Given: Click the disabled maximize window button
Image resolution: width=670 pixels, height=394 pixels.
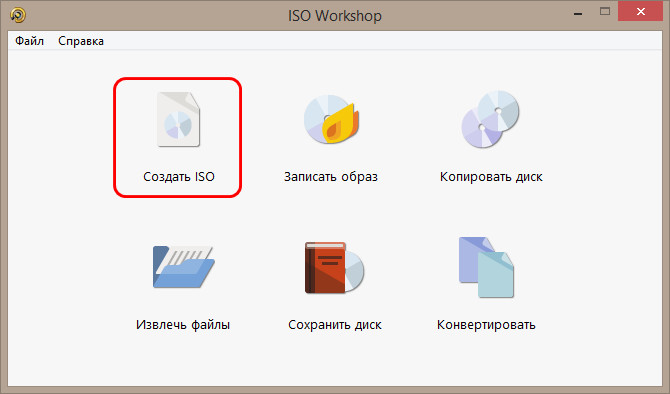Looking at the screenshot, I should pyautogui.click(x=605, y=12).
